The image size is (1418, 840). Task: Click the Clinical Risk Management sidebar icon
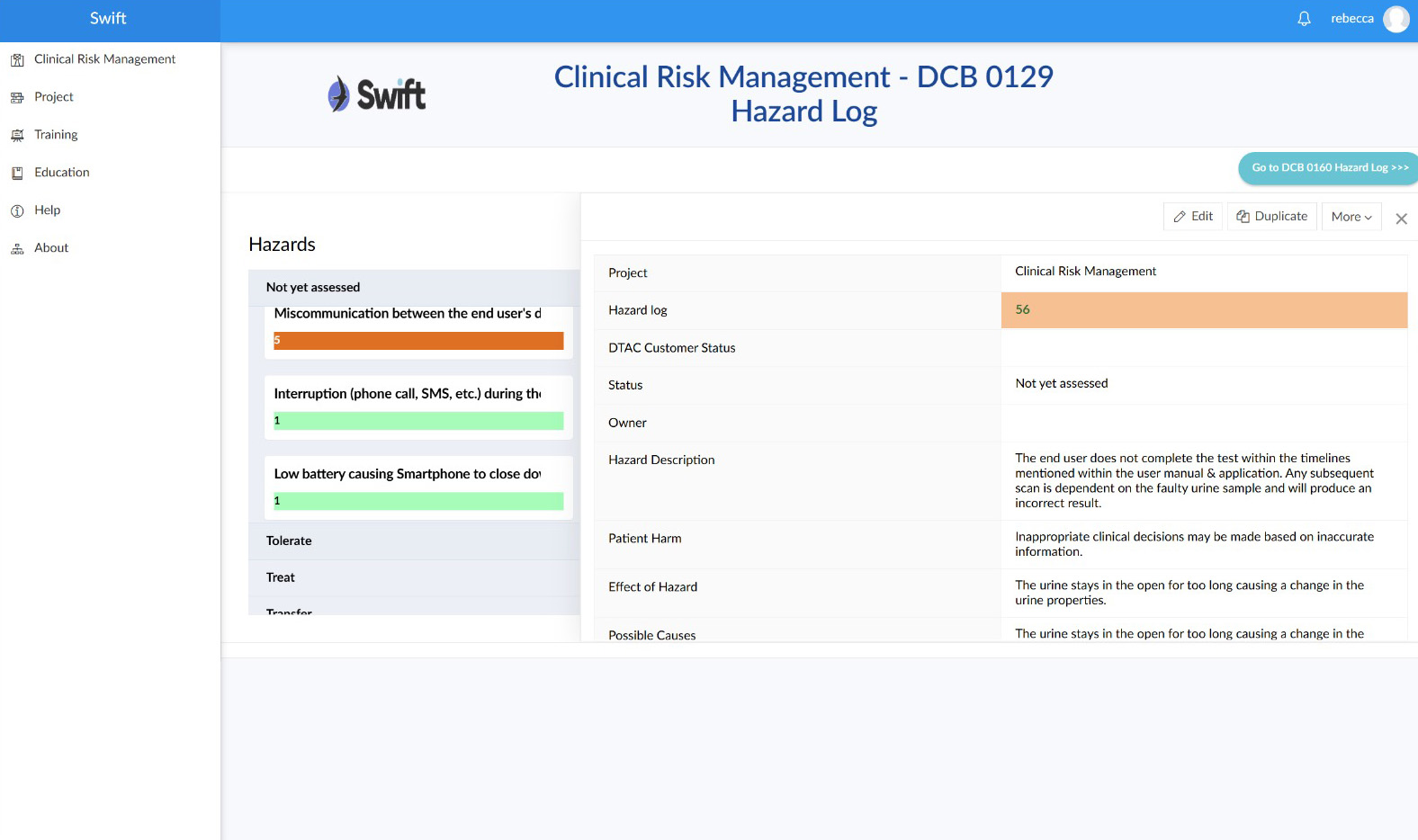(x=17, y=60)
